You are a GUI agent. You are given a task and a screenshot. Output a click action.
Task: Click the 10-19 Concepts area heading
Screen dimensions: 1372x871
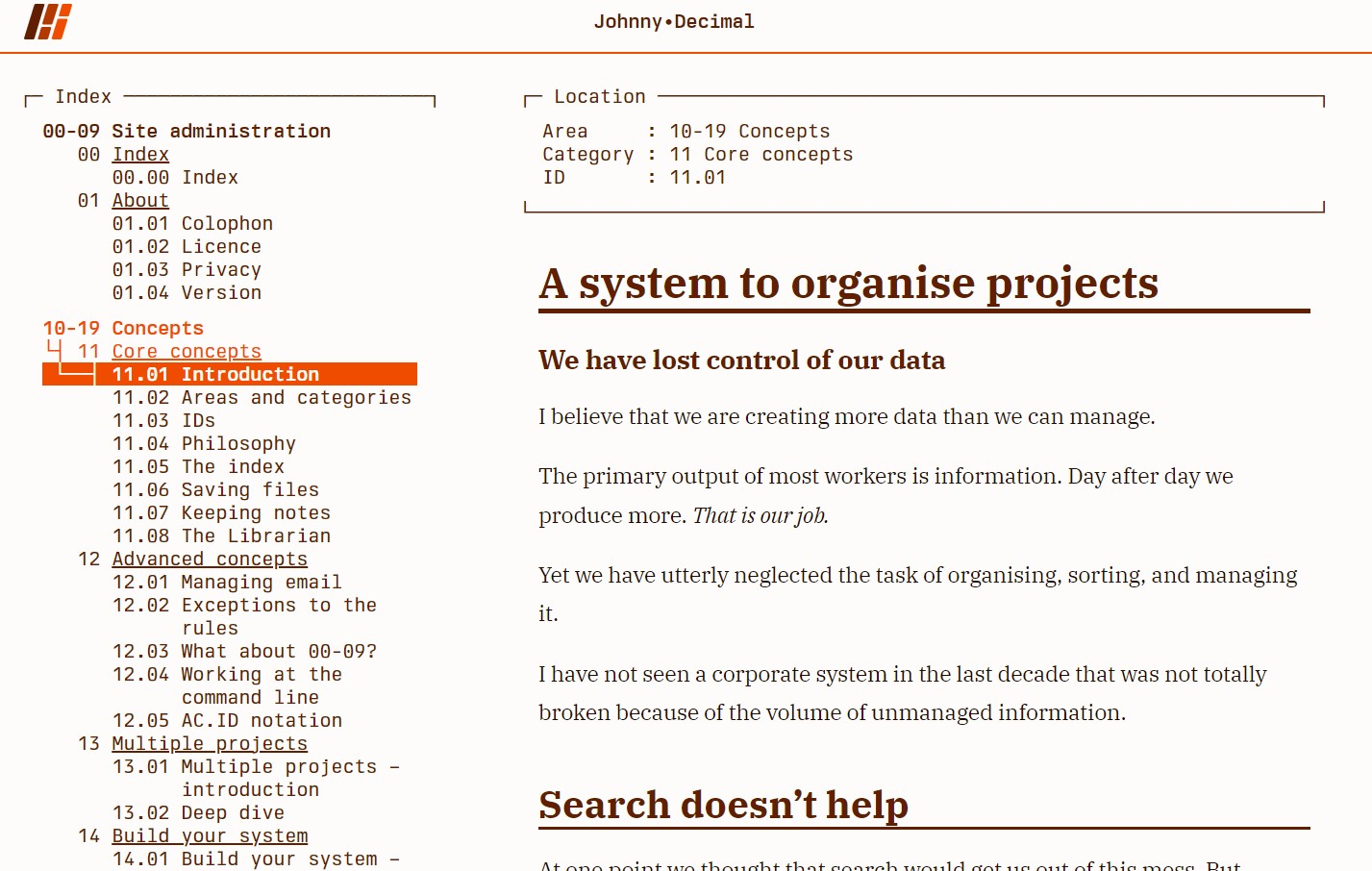pyautogui.click(x=123, y=329)
